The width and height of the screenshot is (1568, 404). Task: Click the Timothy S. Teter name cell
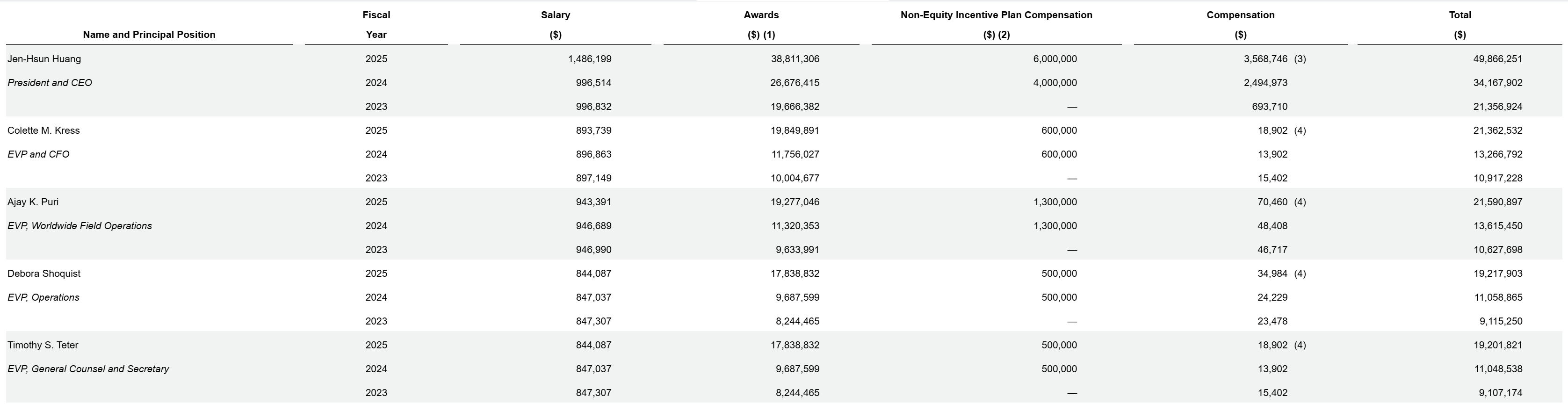click(43, 345)
